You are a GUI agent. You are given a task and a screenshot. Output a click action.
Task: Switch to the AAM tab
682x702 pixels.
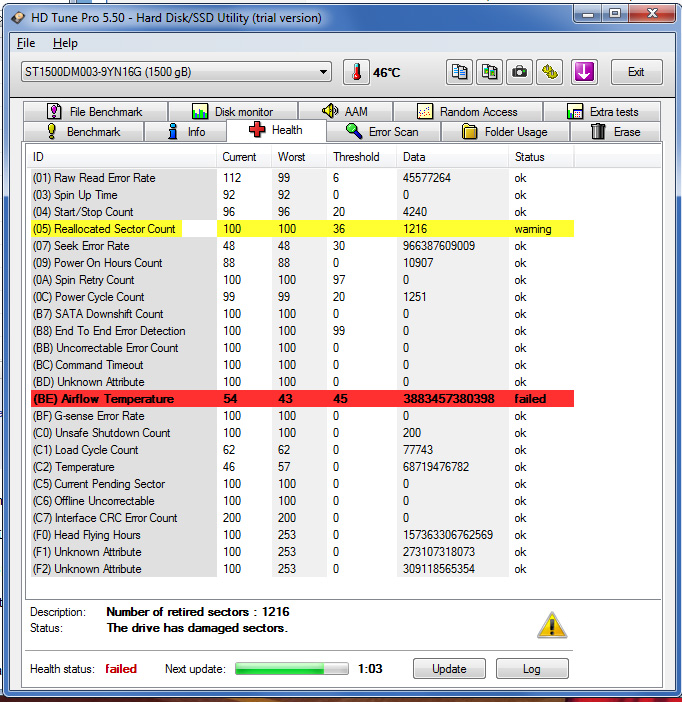pos(345,111)
